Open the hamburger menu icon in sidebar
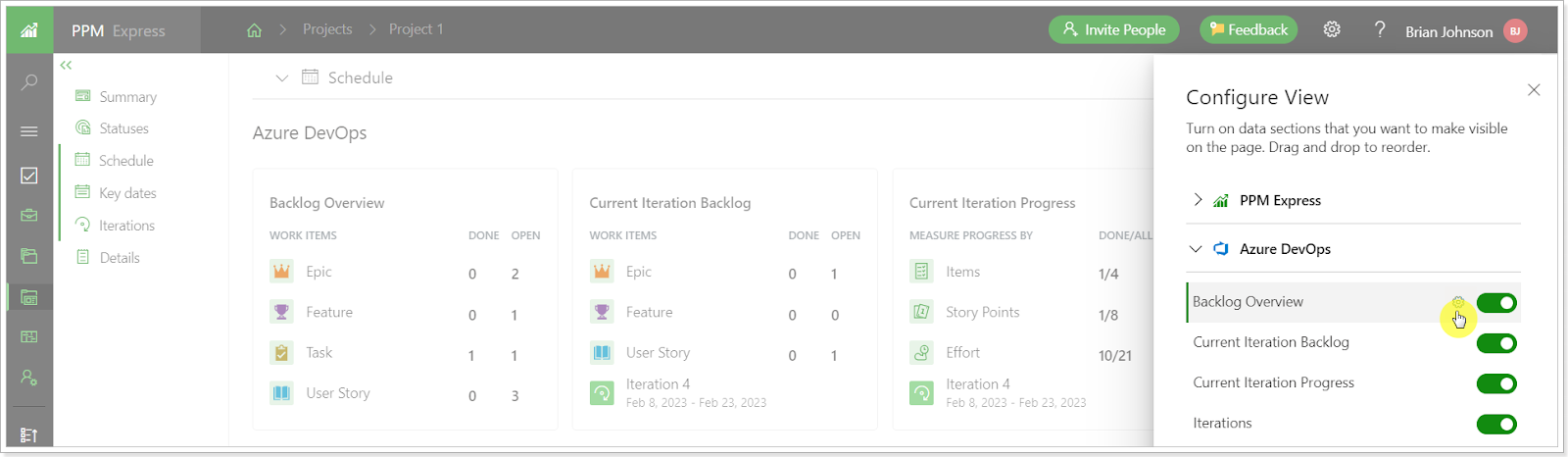This screenshot has width=1568, height=457. coord(29,131)
